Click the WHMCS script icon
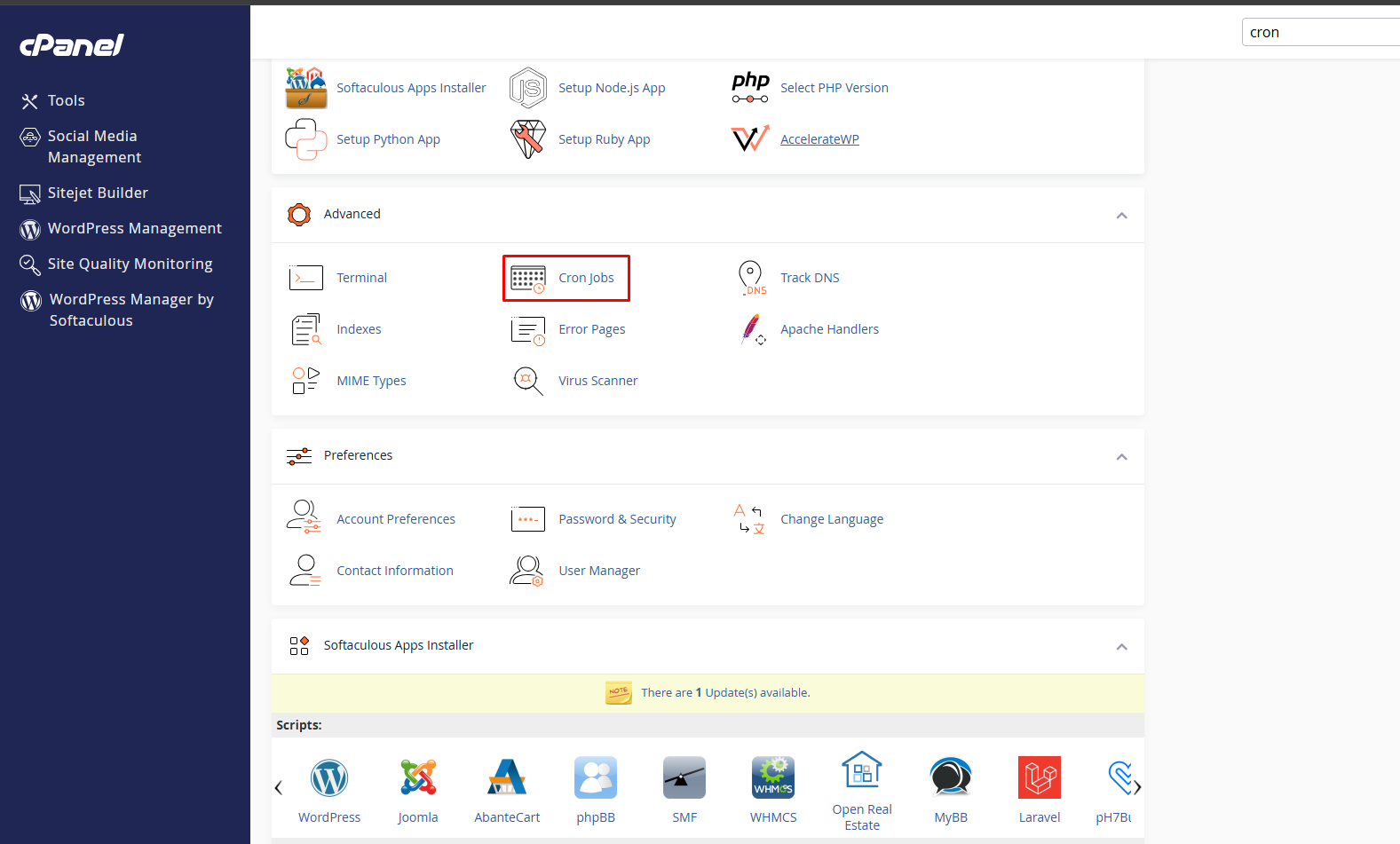 (773, 778)
